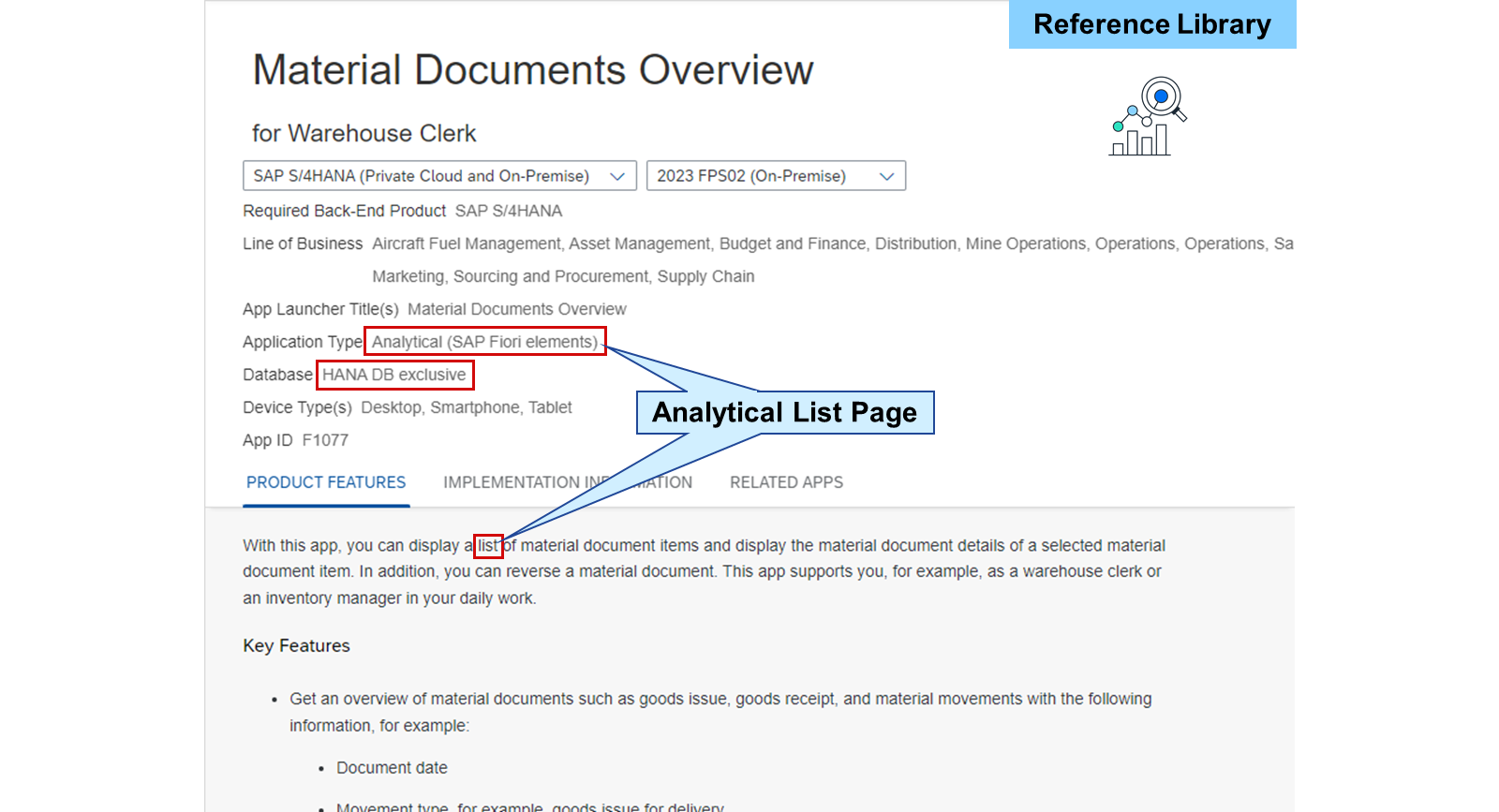
Task: Click the 'HANA DB exclusive' database value
Action: [x=393, y=375]
